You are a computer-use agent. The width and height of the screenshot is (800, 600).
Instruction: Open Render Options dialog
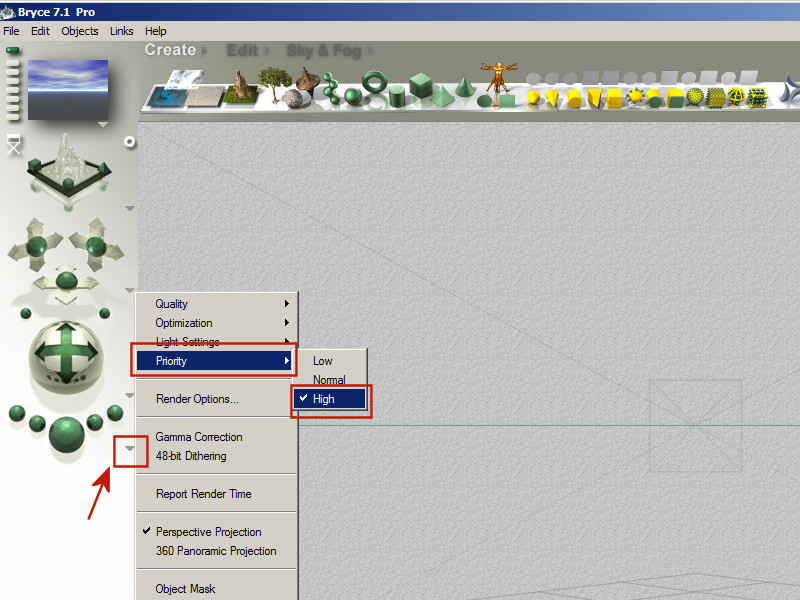(x=216, y=399)
